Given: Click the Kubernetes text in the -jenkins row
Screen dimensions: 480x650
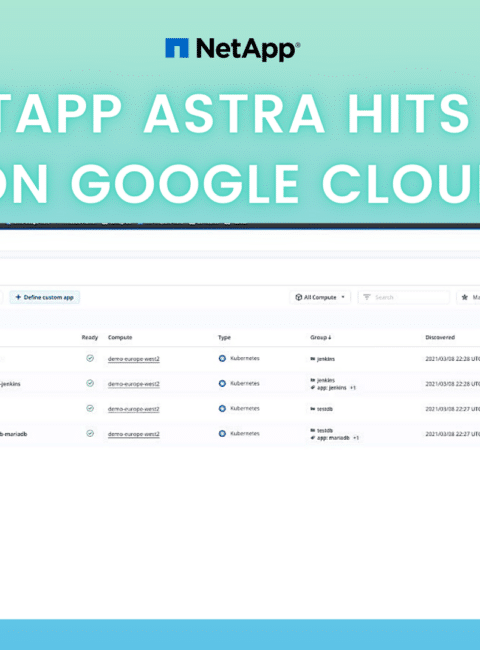Looking at the screenshot, I should (245, 383).
